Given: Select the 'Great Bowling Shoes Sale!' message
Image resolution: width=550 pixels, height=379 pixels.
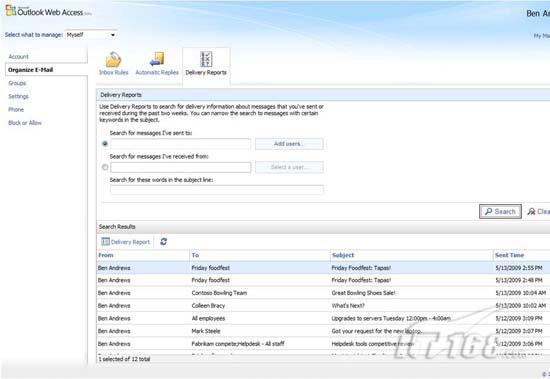Looking at the screenshot, I should [323, 293].
